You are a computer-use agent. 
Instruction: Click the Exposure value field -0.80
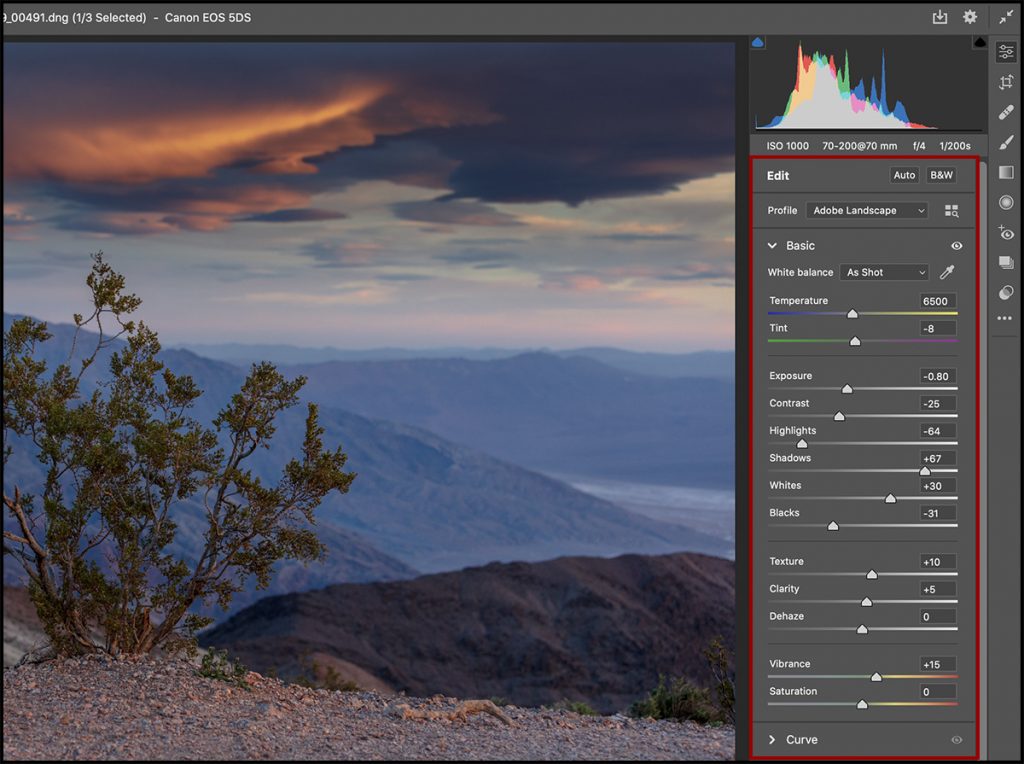point(938,376)
